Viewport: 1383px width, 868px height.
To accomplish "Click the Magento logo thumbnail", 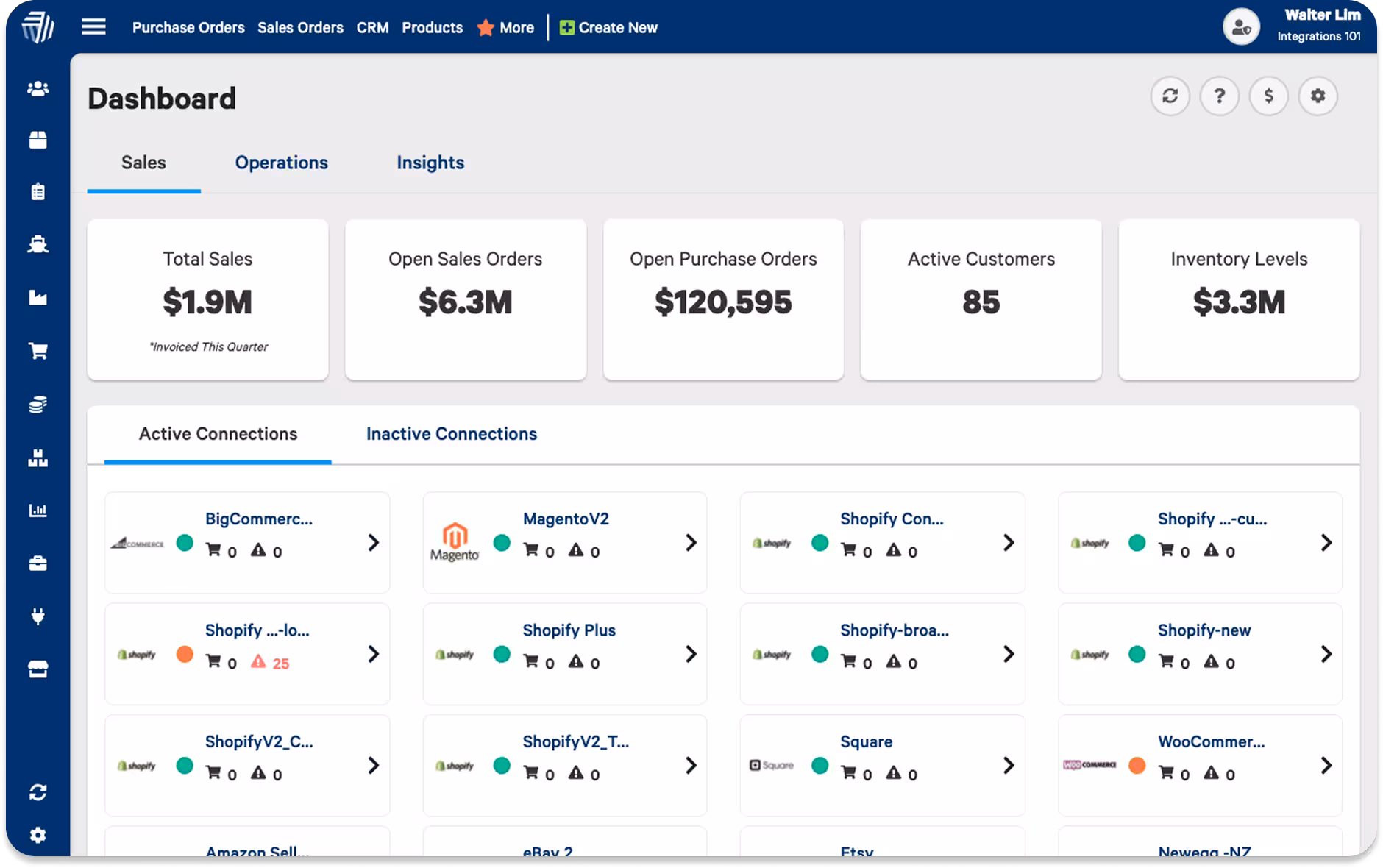I will tap(455, 542).
